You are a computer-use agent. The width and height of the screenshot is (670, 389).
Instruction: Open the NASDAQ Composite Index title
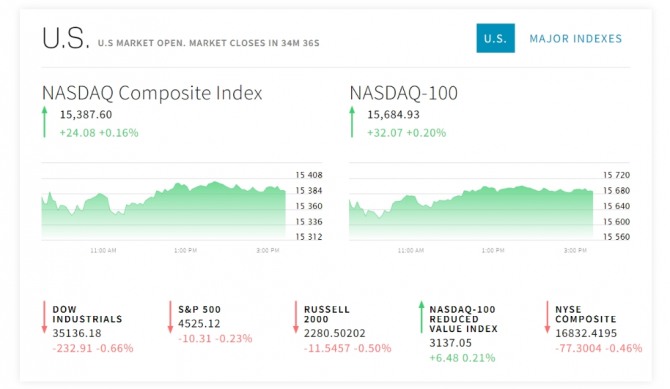[x=152, y=93]
